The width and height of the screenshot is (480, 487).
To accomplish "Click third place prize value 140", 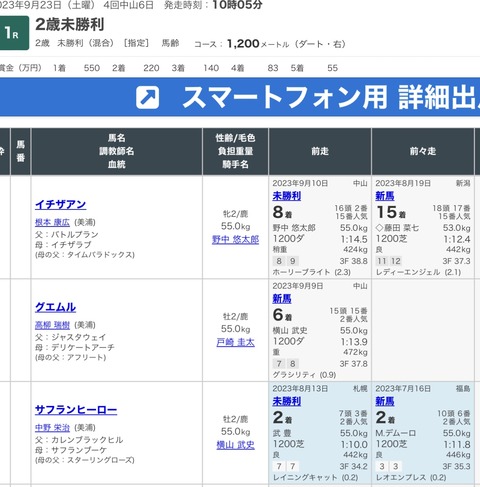I will [x=211, y=68].
